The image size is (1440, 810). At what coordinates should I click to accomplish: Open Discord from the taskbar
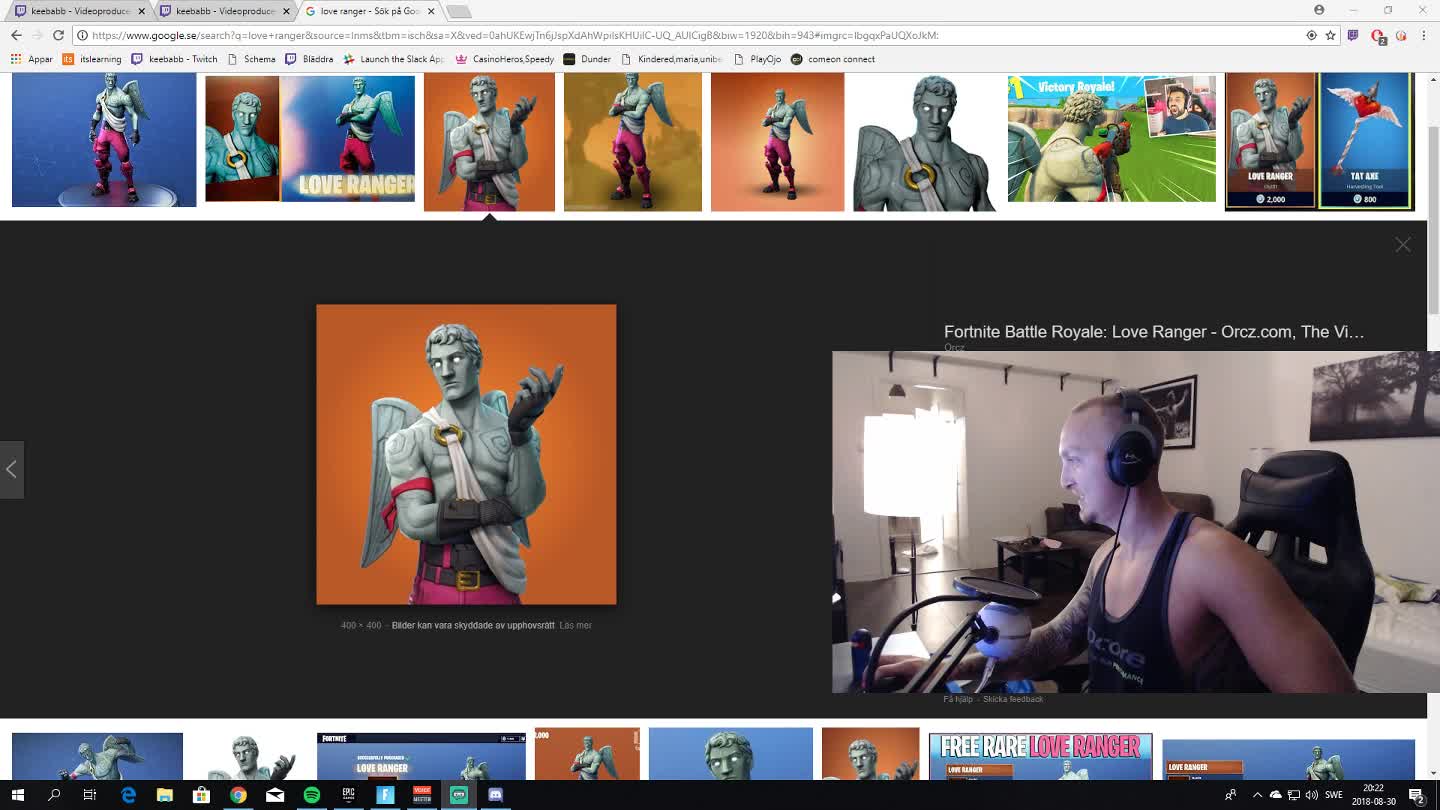tap(495, 795)
